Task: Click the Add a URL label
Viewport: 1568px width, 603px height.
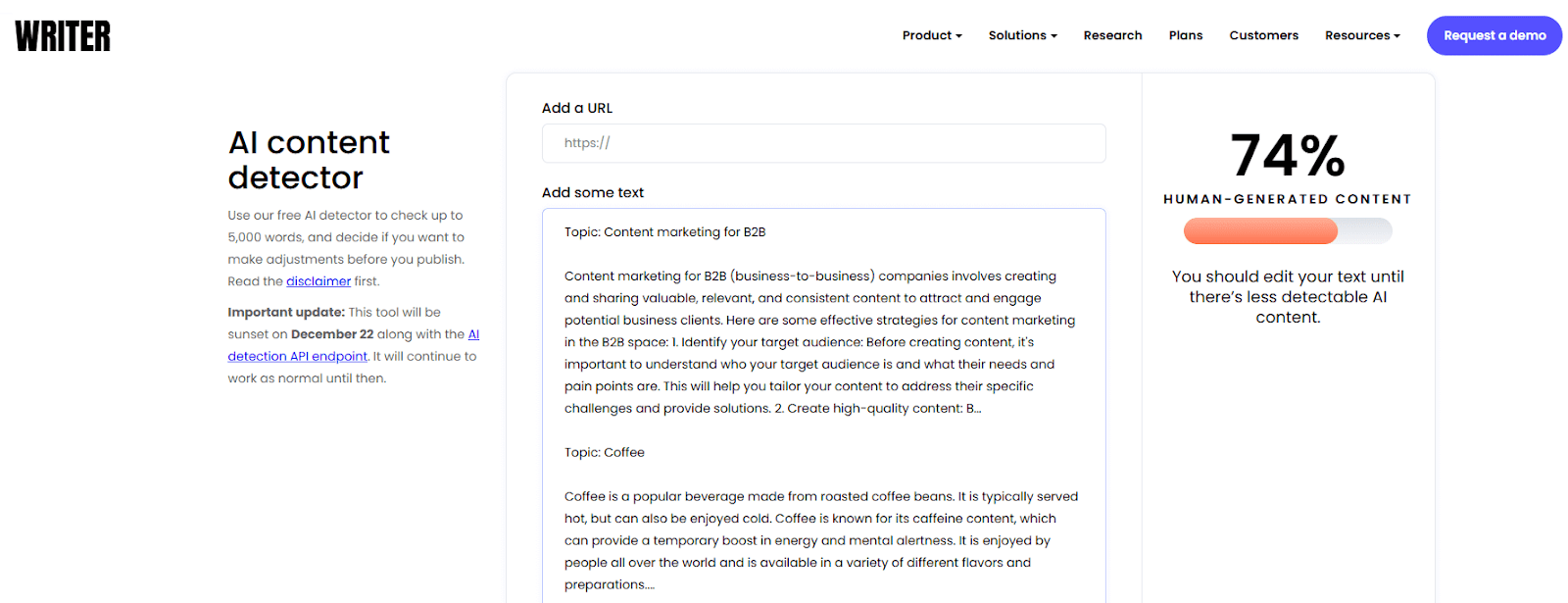Action: tap(577, 108)
